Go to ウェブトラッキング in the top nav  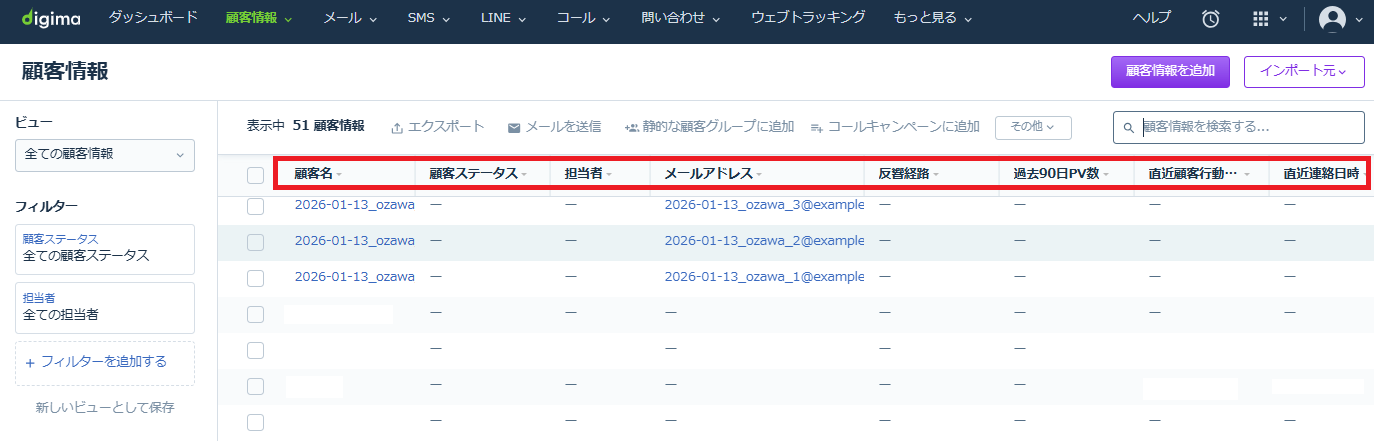pyautogui.click(x=808, y=18)
